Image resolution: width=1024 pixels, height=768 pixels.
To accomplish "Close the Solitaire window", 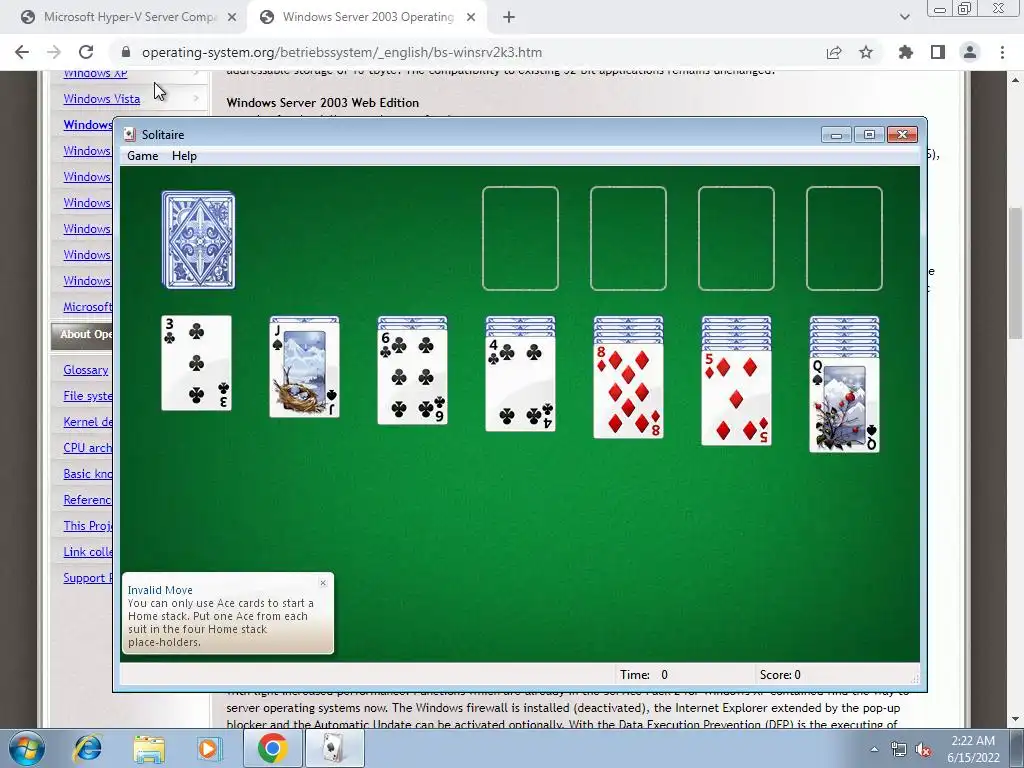I will (x=902, y=135).
